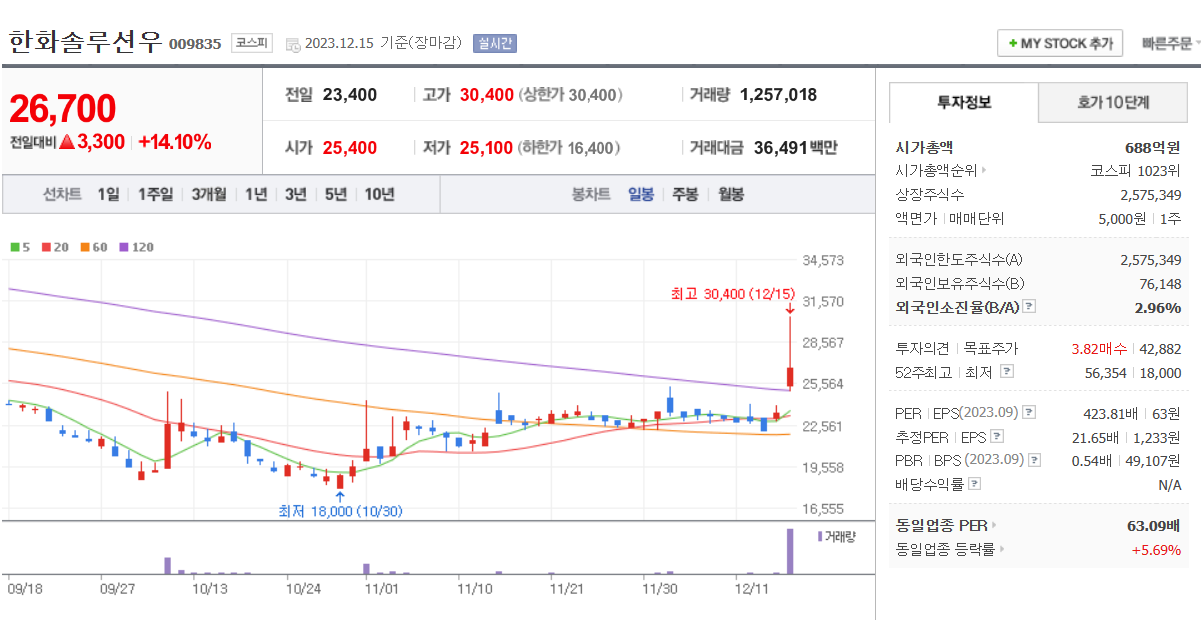Select the 1주일 line chart period
Screen dimensions: 1201x620
[x=155, y=194]
